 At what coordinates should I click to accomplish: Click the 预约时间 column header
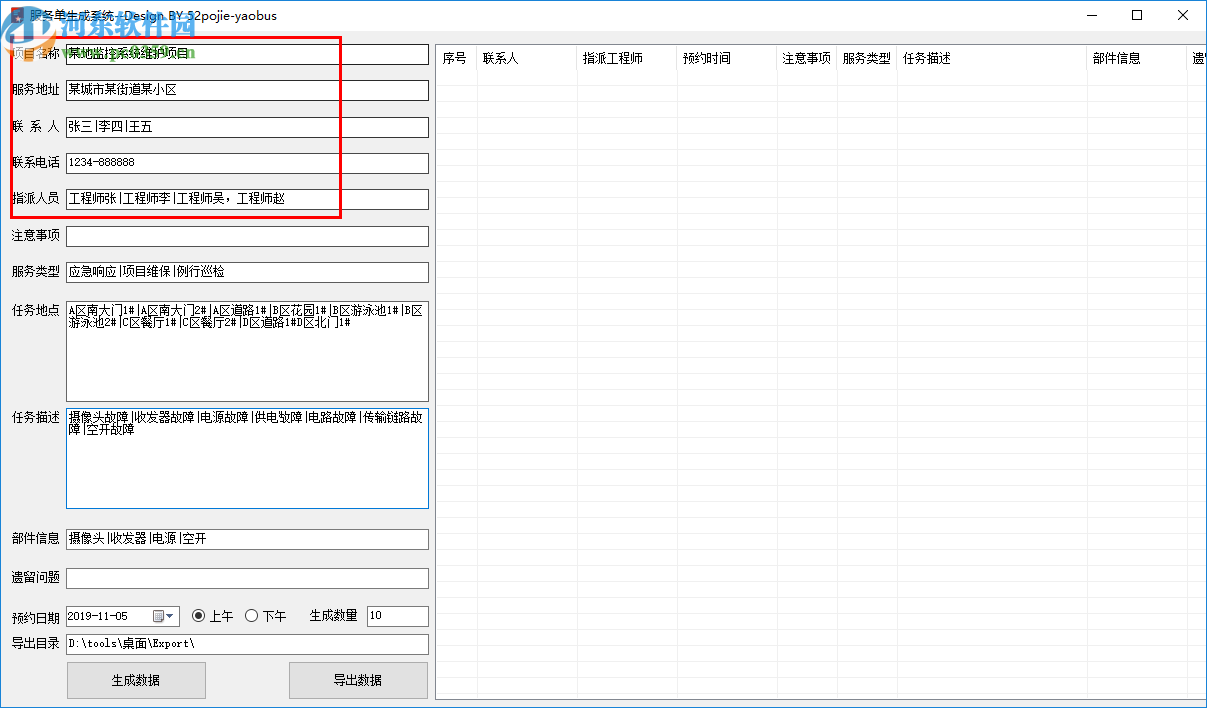point(727,58)
